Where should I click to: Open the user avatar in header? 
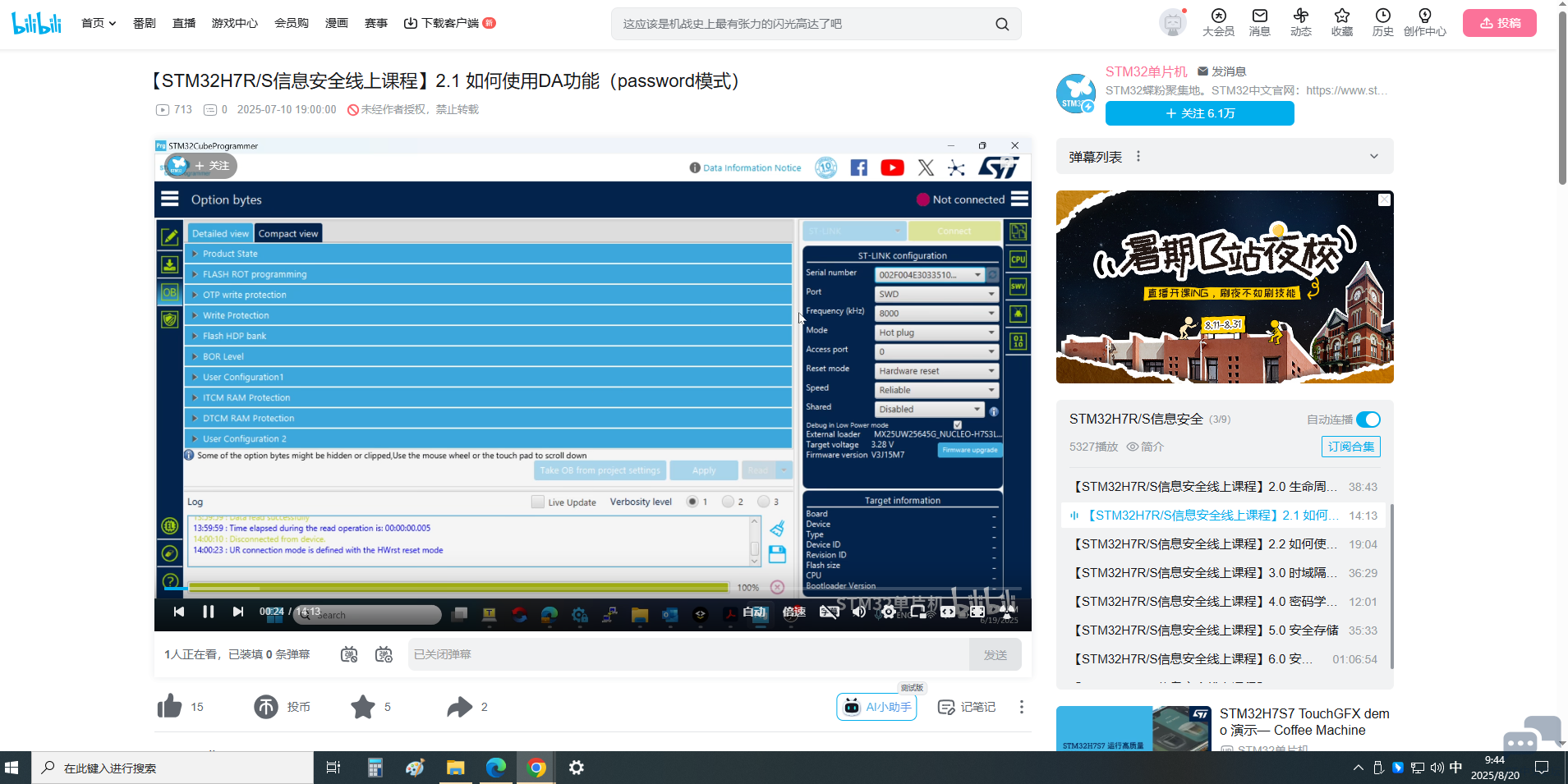click(x=1173, y=23)
